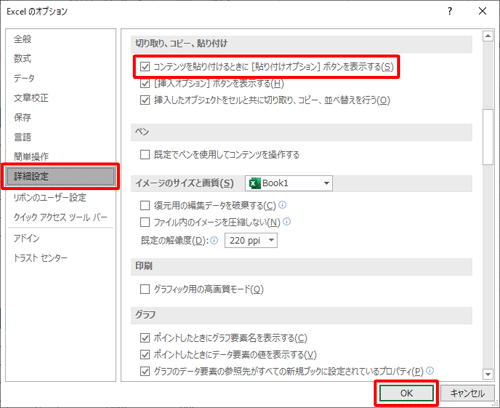Click the 切り取り、コピー、貼り付け section header
The width and height of the screenshot is (500, 408).
pyautogui.click(x=301, y=44)
